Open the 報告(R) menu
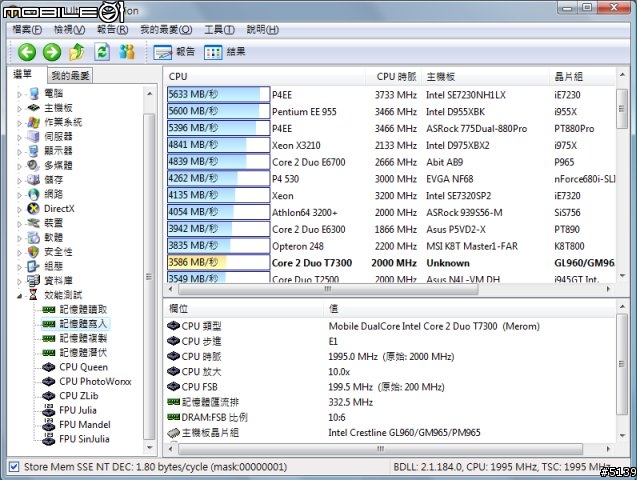Viewport: 640px width, 480px height. click(113, 30)
